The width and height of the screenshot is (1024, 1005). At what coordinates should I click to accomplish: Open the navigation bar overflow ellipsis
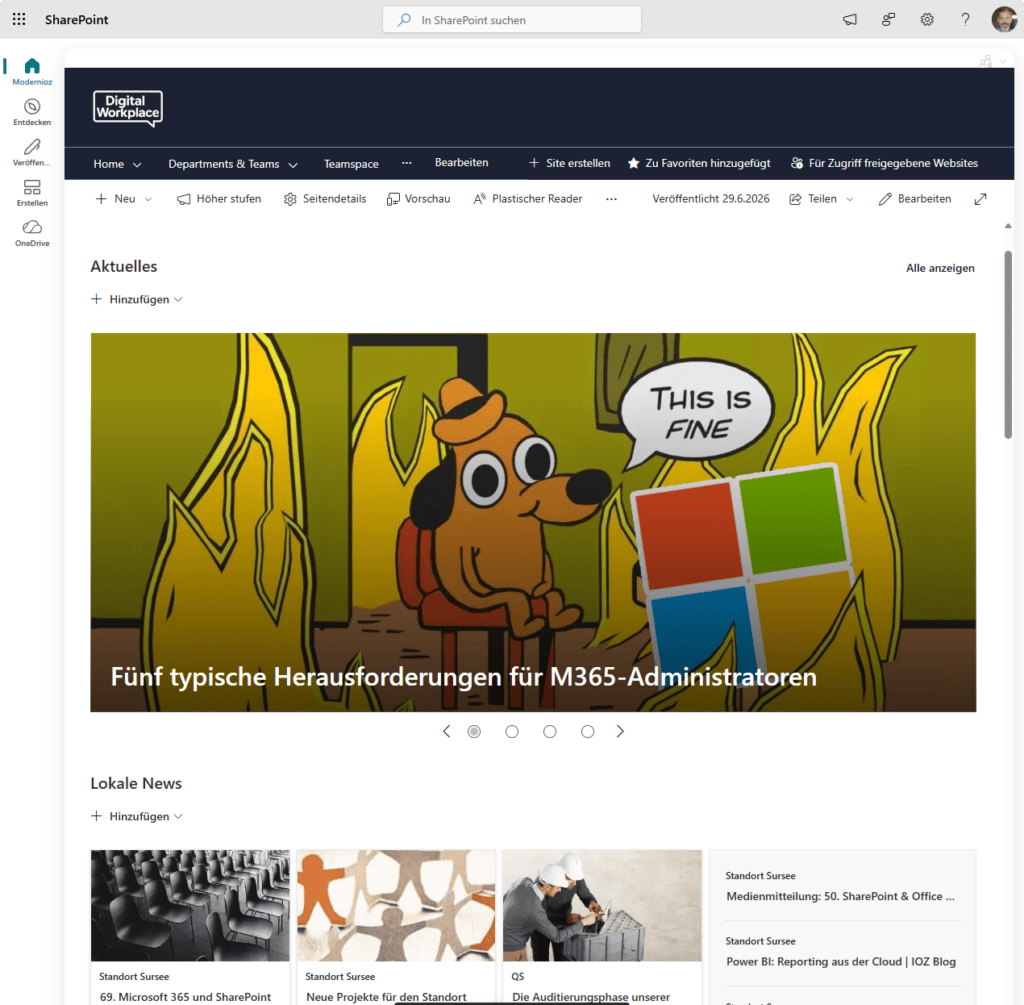coord(407,163)
